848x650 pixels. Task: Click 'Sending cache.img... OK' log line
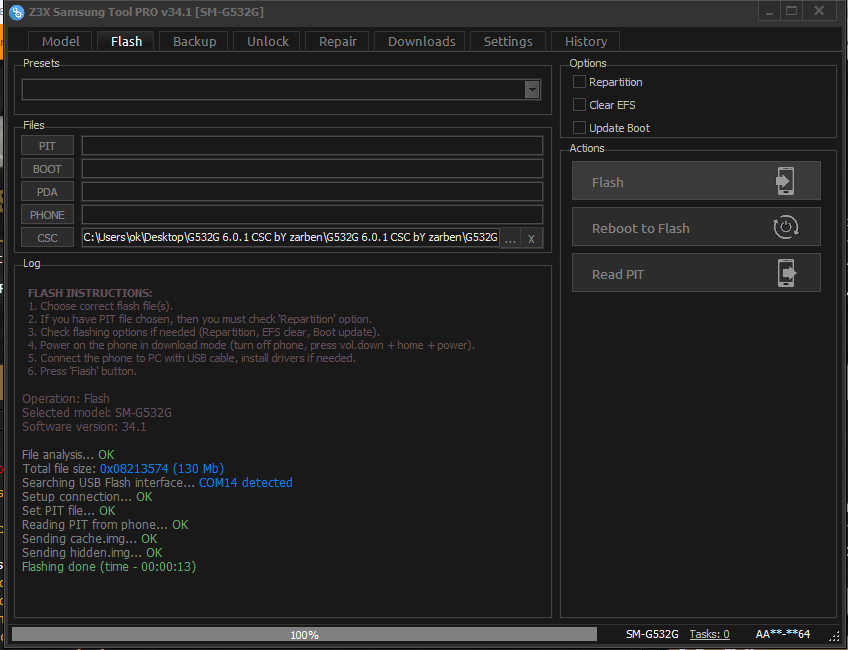tap(89, 539)
